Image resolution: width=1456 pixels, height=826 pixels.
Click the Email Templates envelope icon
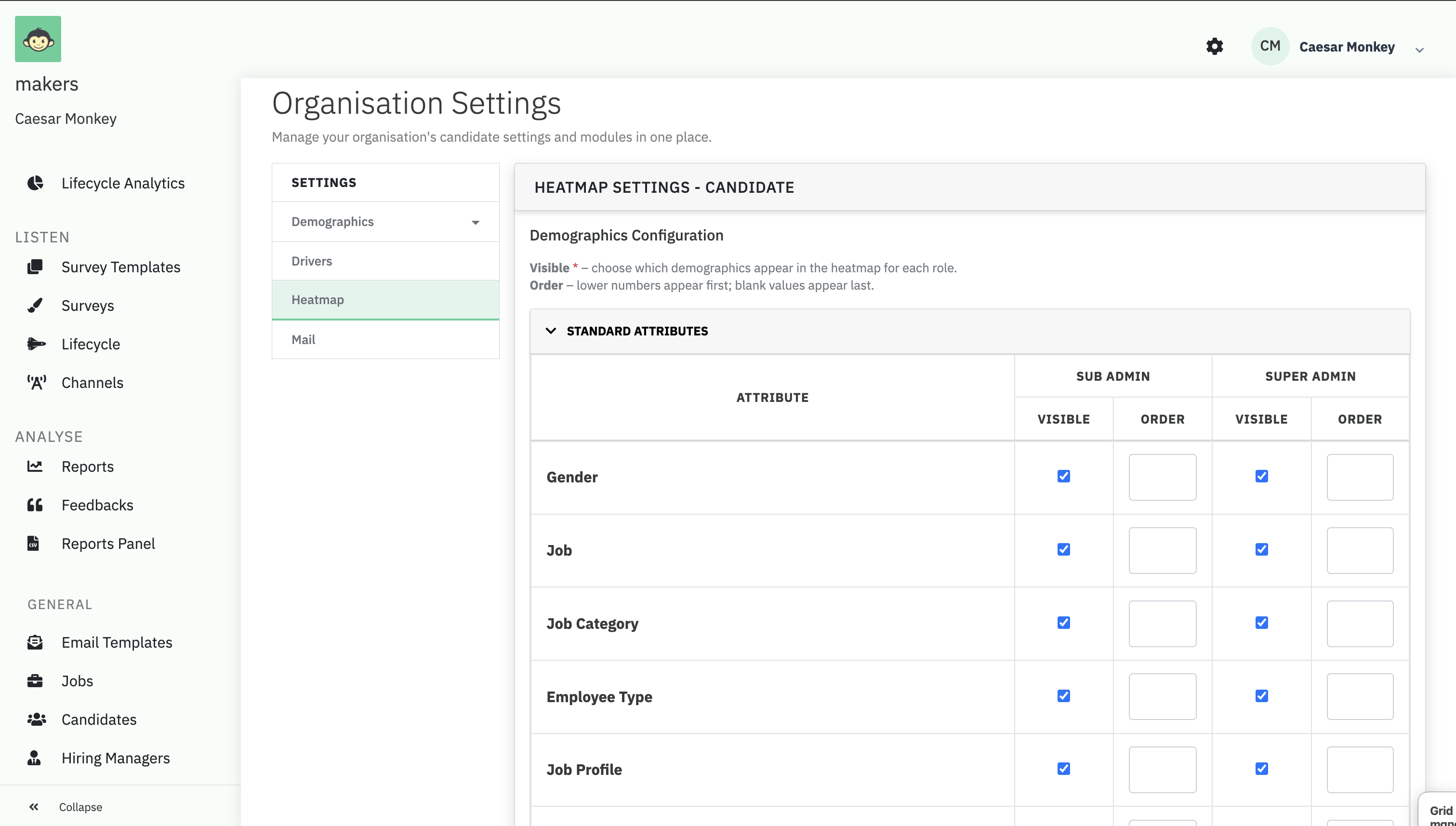35,642
